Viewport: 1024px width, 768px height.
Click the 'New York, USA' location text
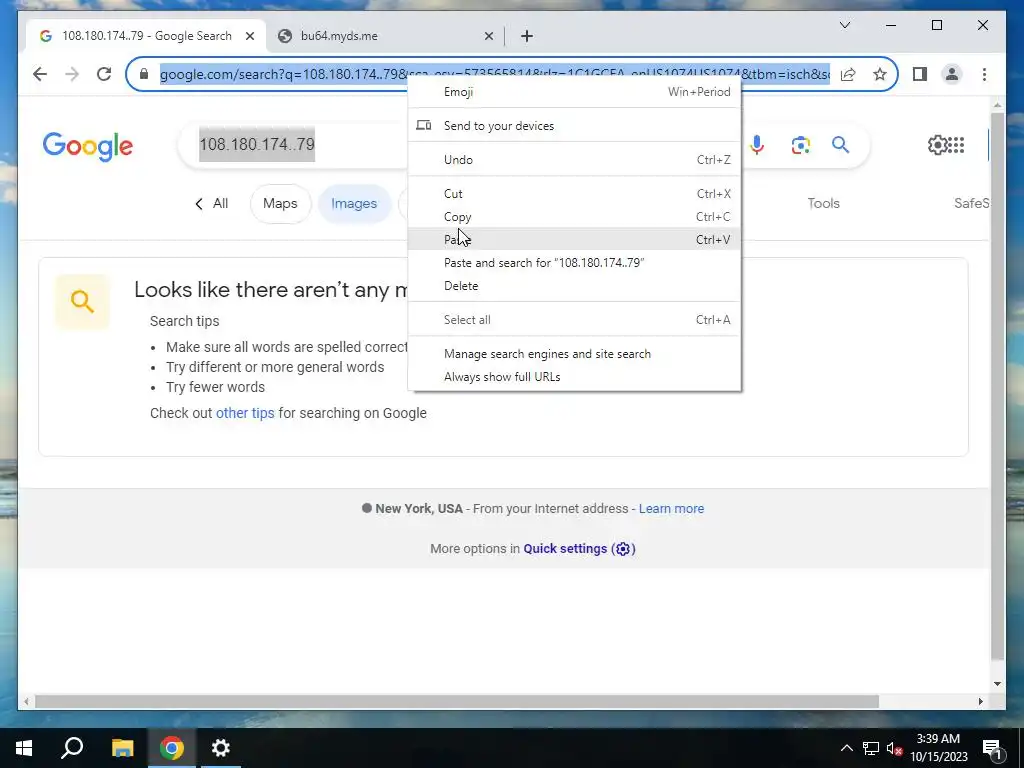(x=419, y=509)
